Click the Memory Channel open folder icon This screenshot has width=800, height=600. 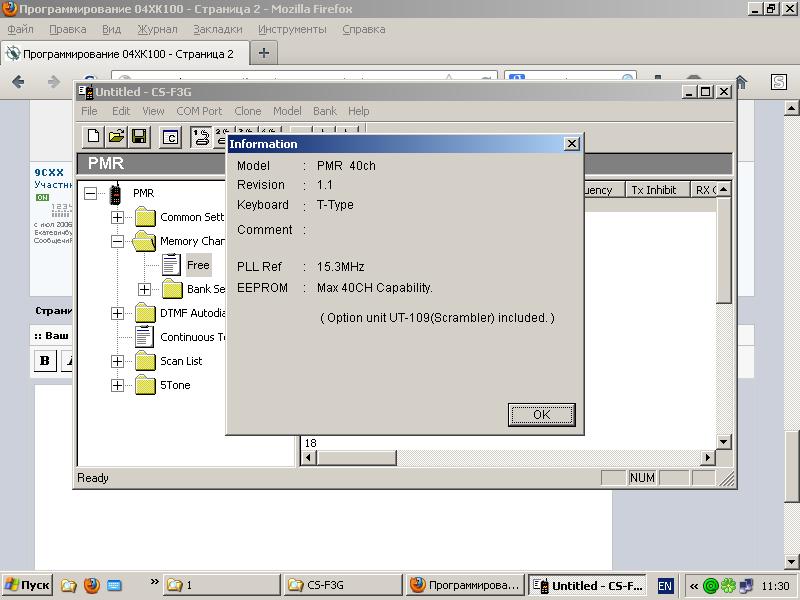pos(144,241)
